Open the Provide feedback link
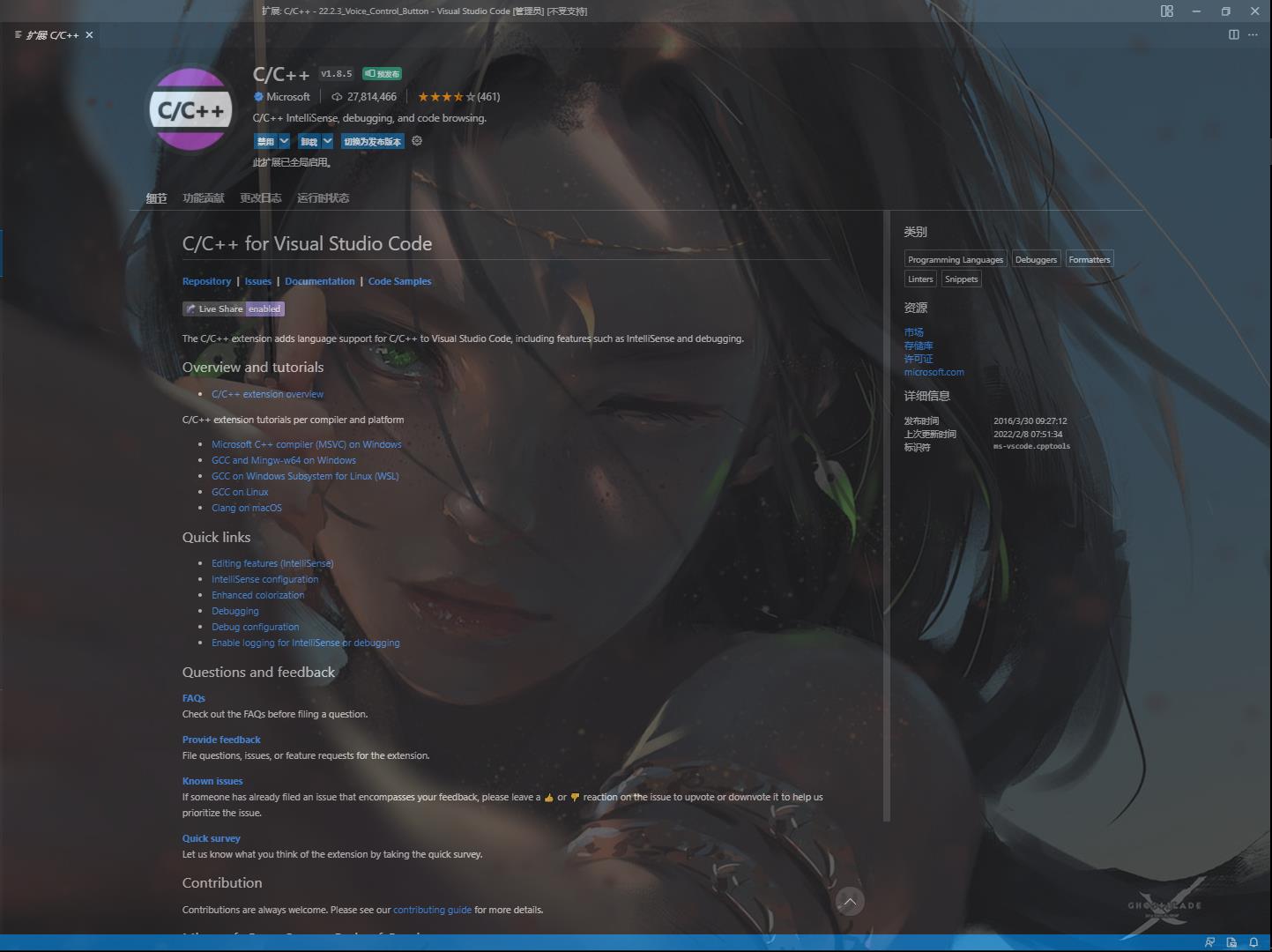Screen dimensions: 1272x952 (x=221, y=740)
